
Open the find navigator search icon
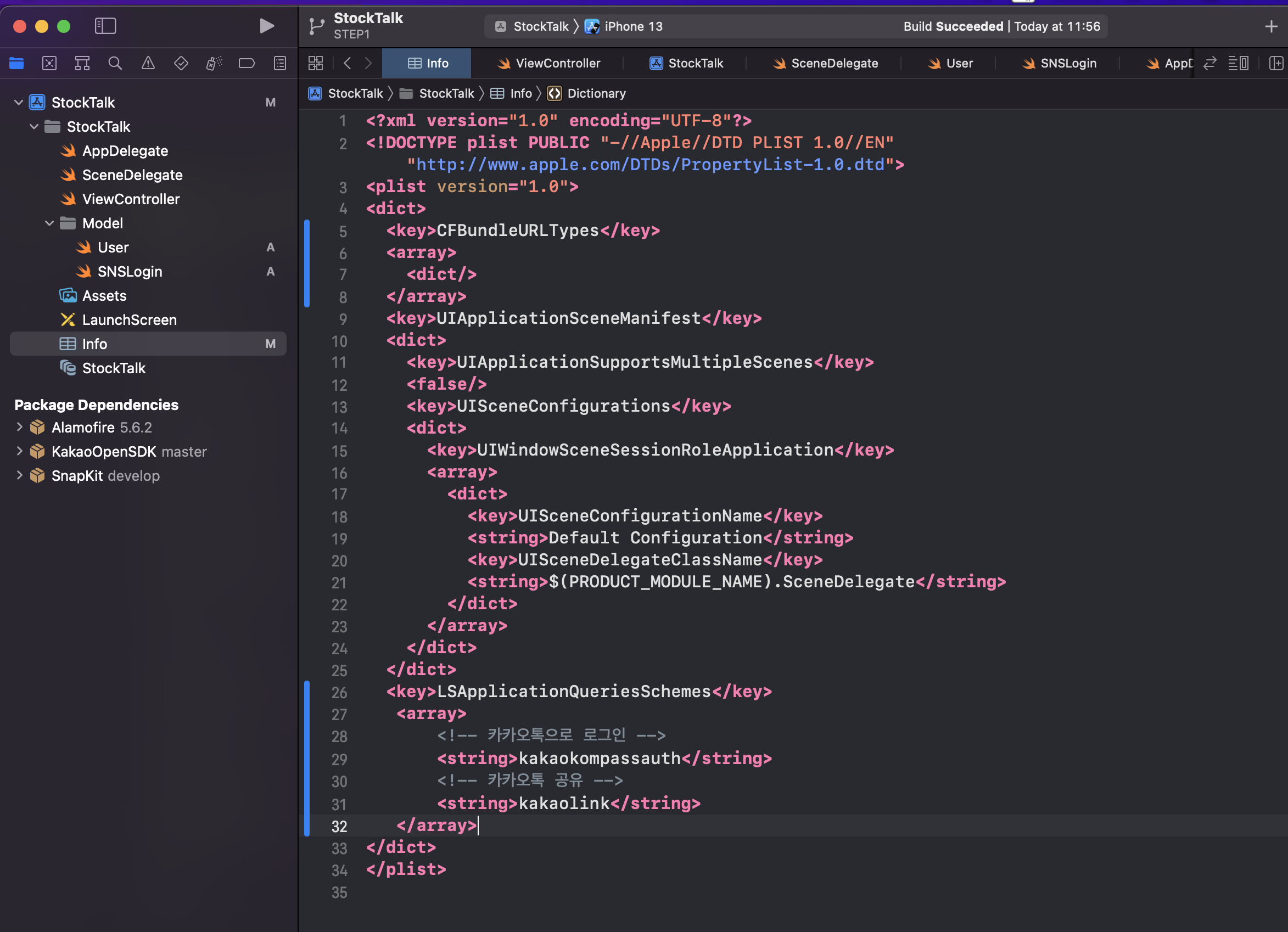(115, 63)
